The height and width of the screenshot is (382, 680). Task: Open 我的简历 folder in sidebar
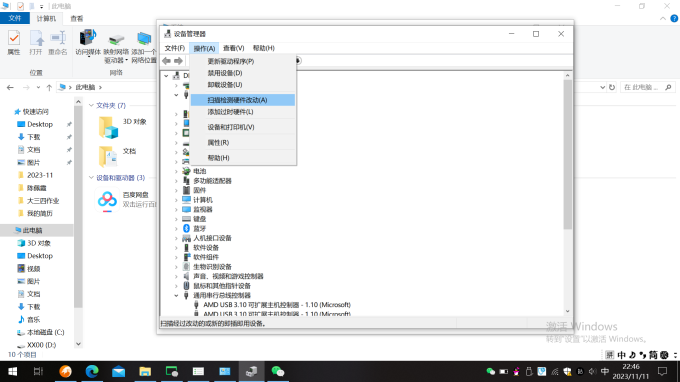coord(40,213)
